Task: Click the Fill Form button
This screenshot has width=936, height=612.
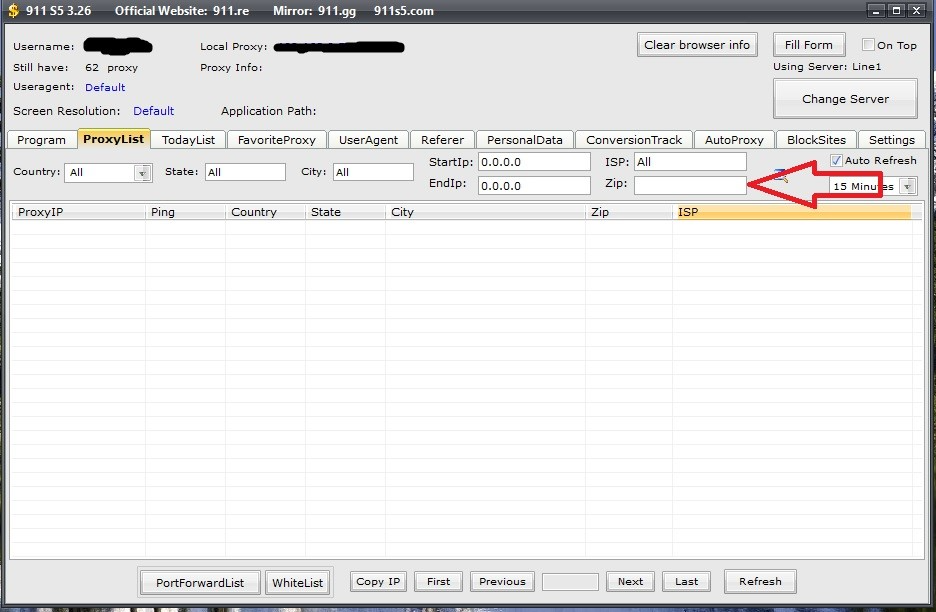Action: tap(808, 45)
